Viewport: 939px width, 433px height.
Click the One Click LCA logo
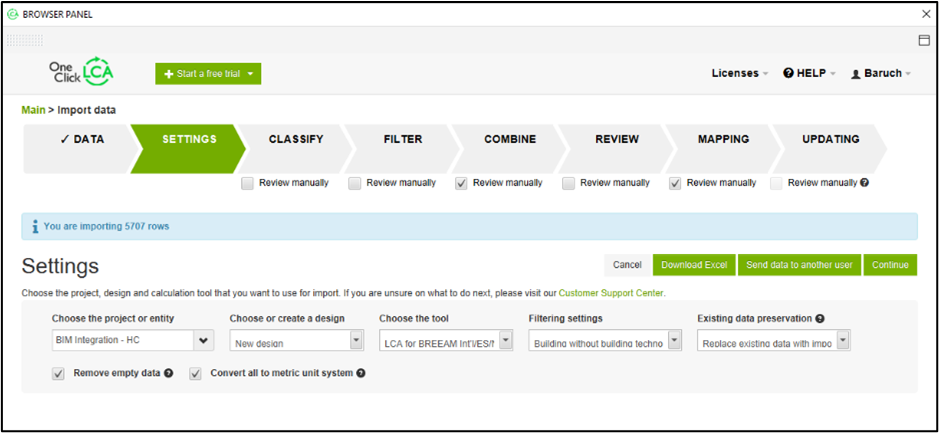point(81,72)
